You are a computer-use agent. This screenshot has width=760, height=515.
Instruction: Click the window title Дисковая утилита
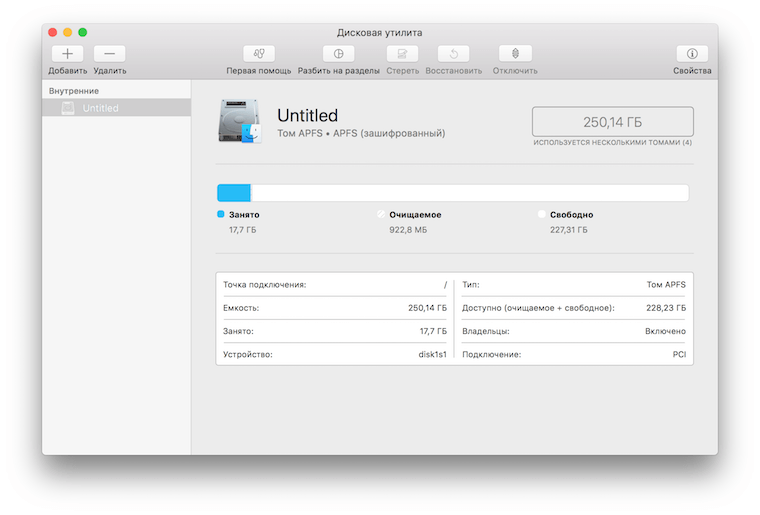point(379,32)
